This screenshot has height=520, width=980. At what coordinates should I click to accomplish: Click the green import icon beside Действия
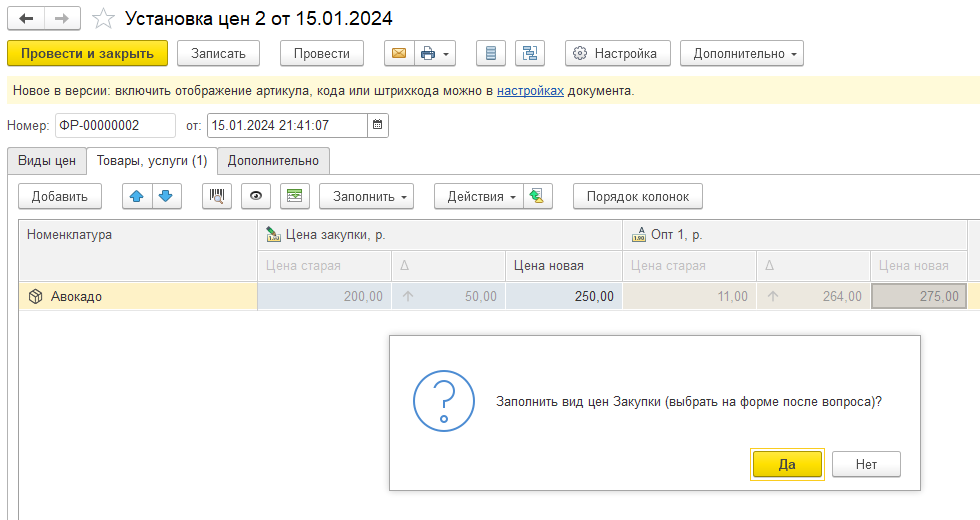pyautogui.click(x=538, y=196)
